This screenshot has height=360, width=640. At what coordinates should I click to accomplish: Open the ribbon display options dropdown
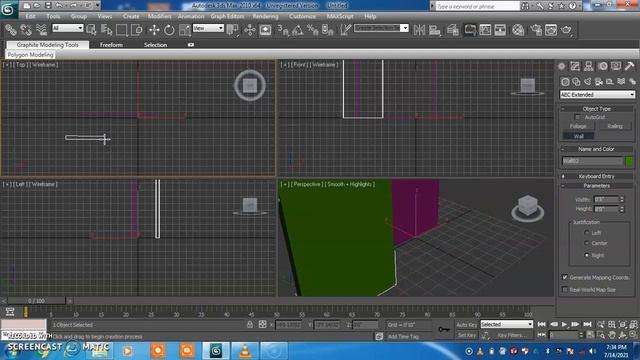(191, 45)
